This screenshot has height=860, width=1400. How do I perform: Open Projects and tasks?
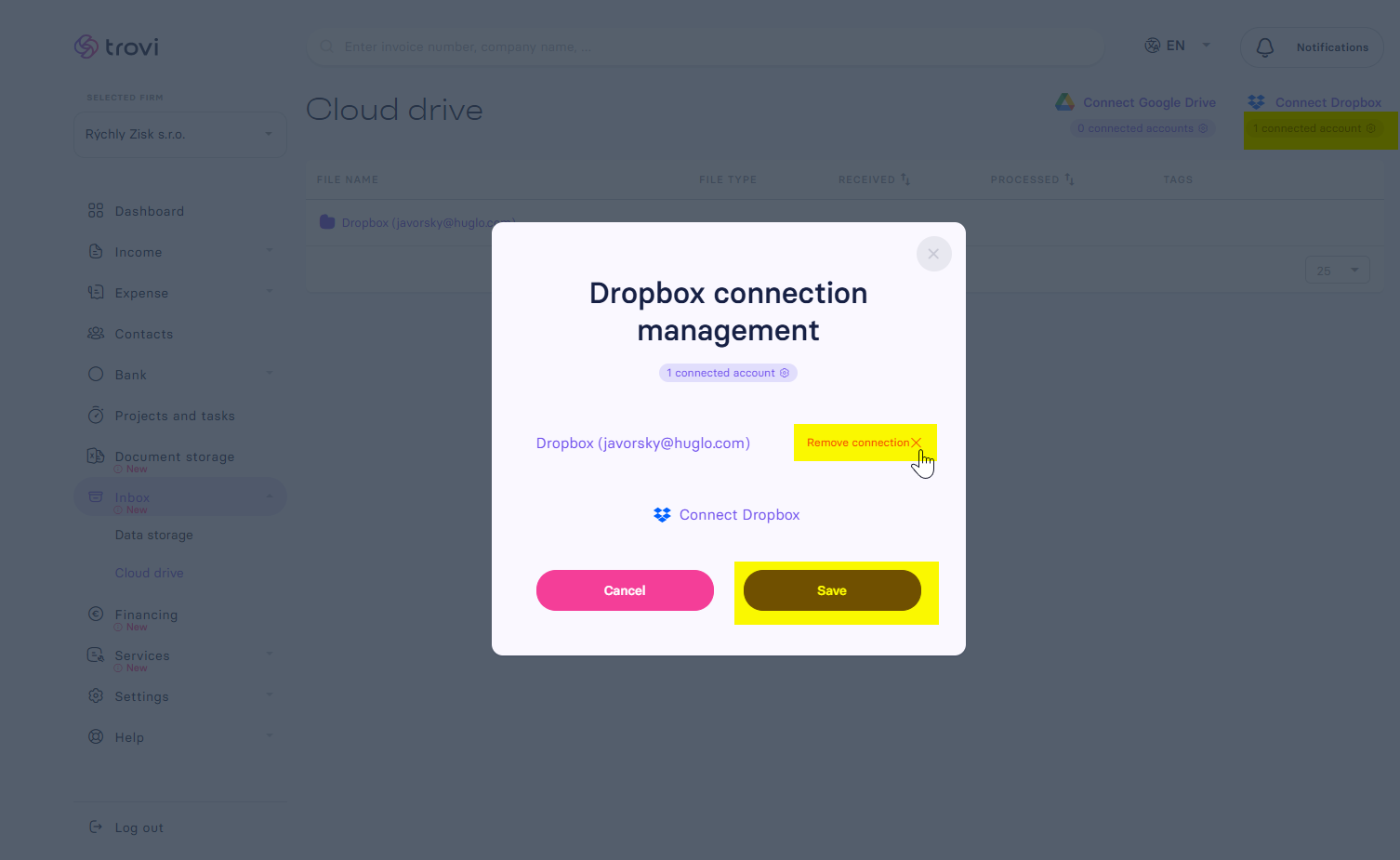point(175,416)
